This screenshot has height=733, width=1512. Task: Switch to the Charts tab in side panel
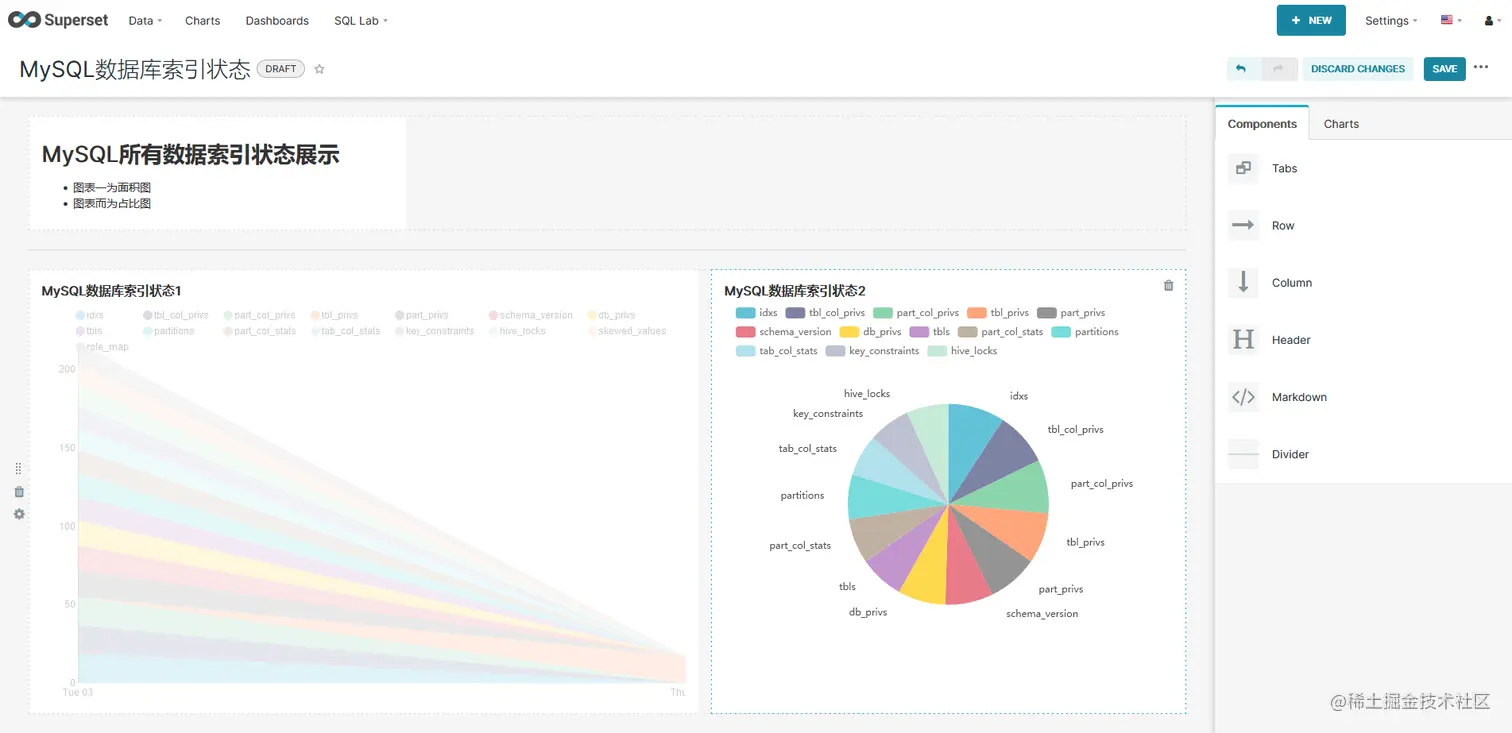tap(1341, 124)
